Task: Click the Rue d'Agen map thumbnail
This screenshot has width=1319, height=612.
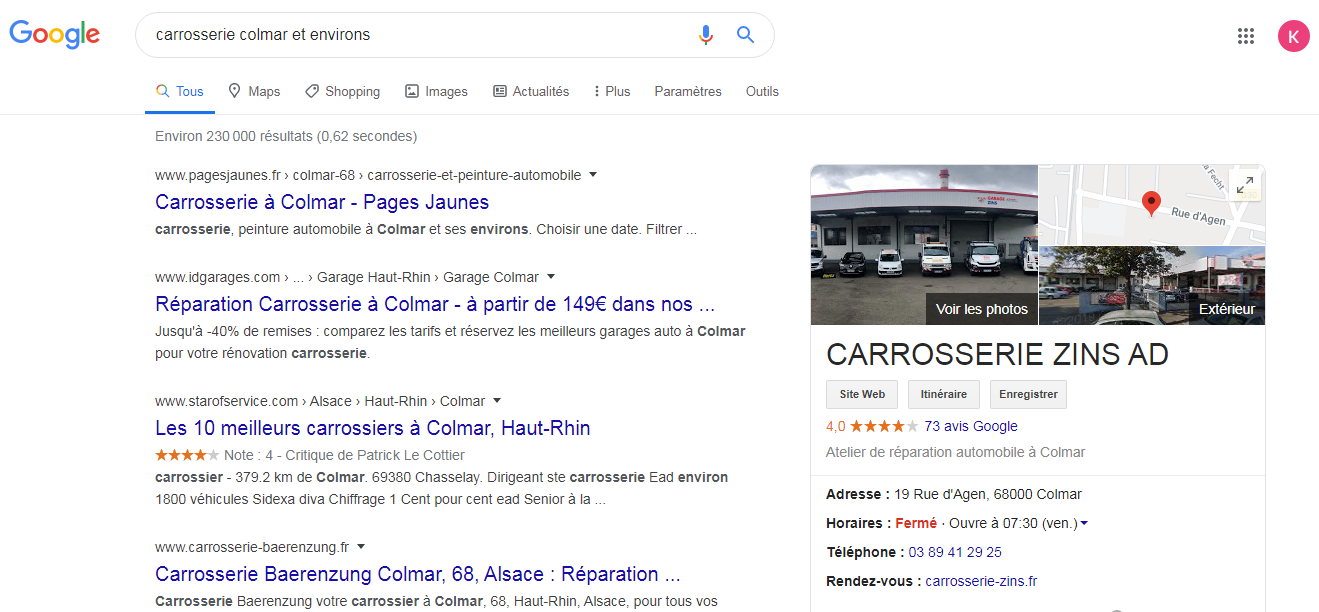Action: click(1152, 205)
